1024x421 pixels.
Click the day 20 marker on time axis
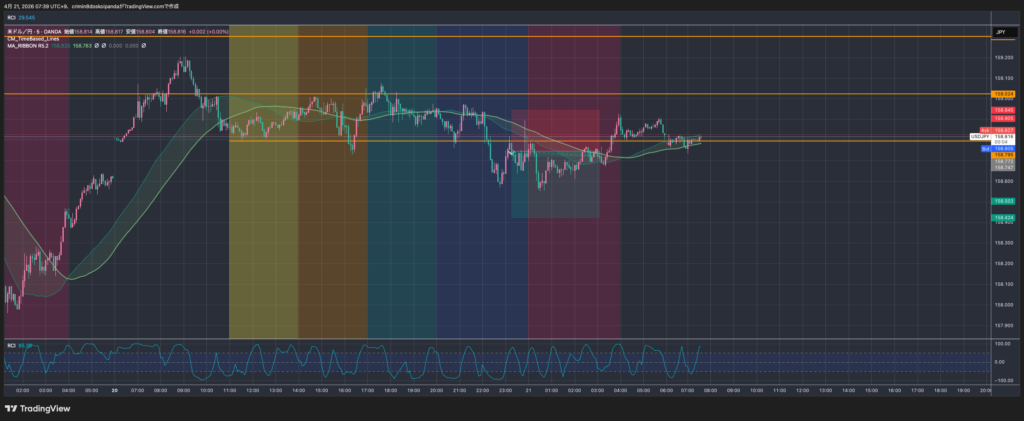click(115, 390)
